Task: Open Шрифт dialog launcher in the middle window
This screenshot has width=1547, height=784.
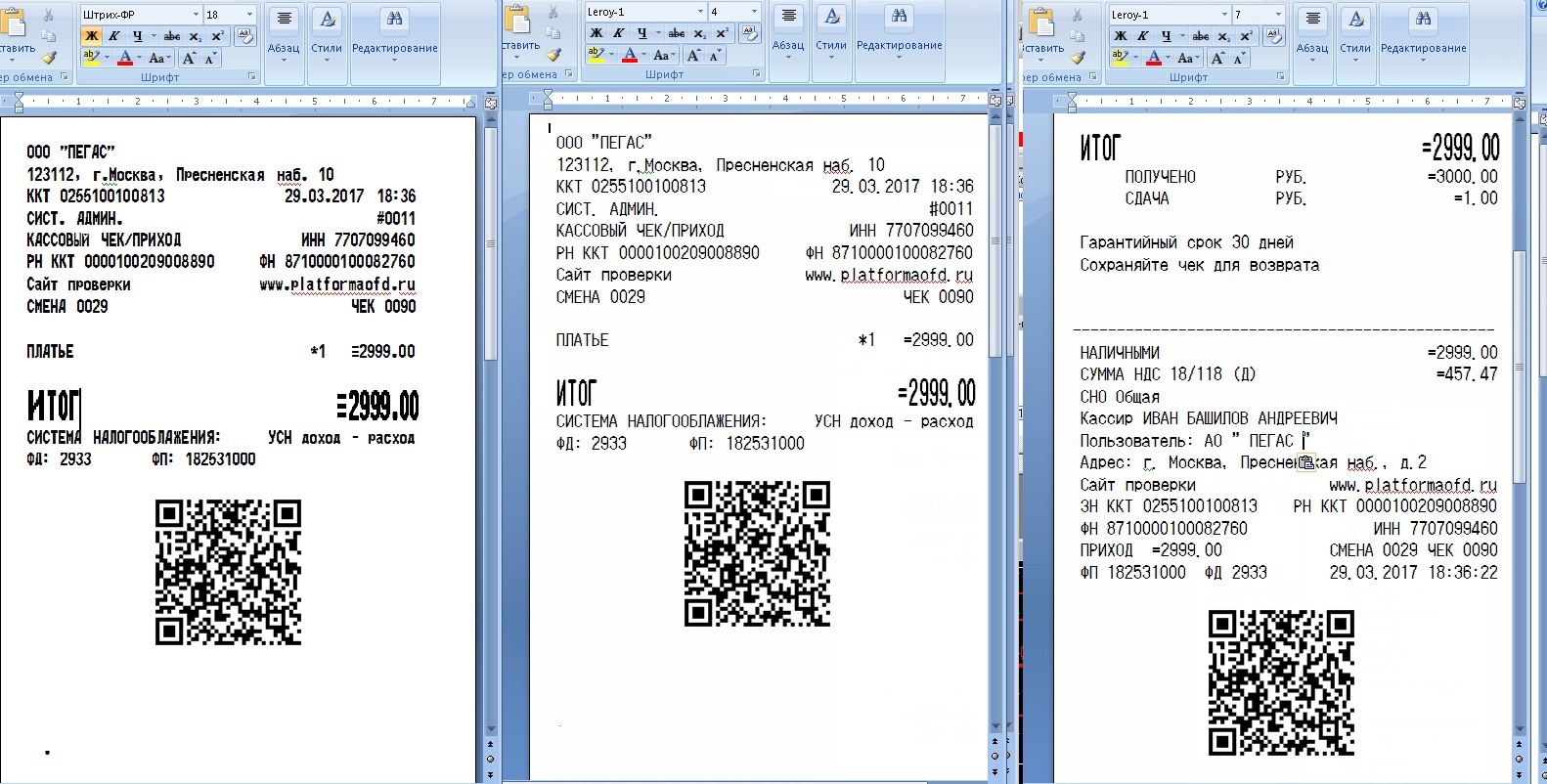Action: coord(756,73)
